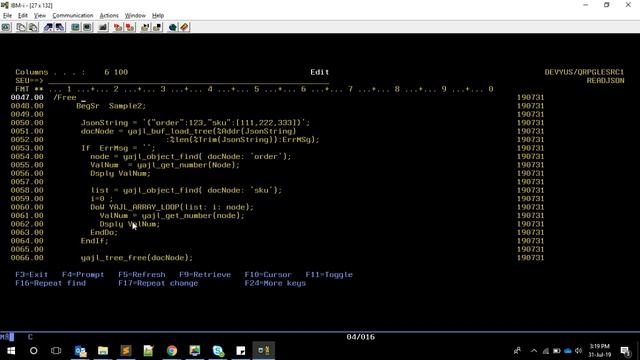Viewport: 640px width, 360px height.
Task: Open the View menu
Action: (40, 16)
